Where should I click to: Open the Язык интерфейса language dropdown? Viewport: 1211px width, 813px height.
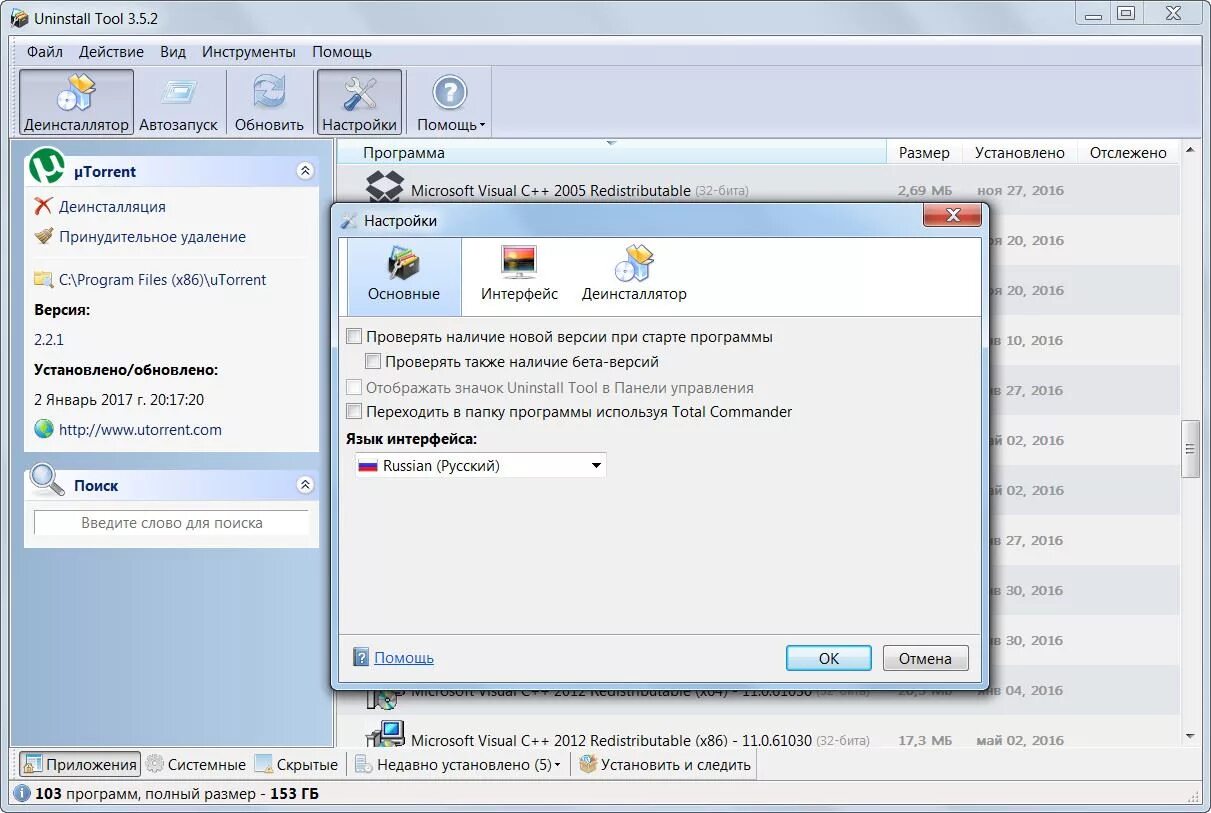pyautogui.click(x=481, y=466)
